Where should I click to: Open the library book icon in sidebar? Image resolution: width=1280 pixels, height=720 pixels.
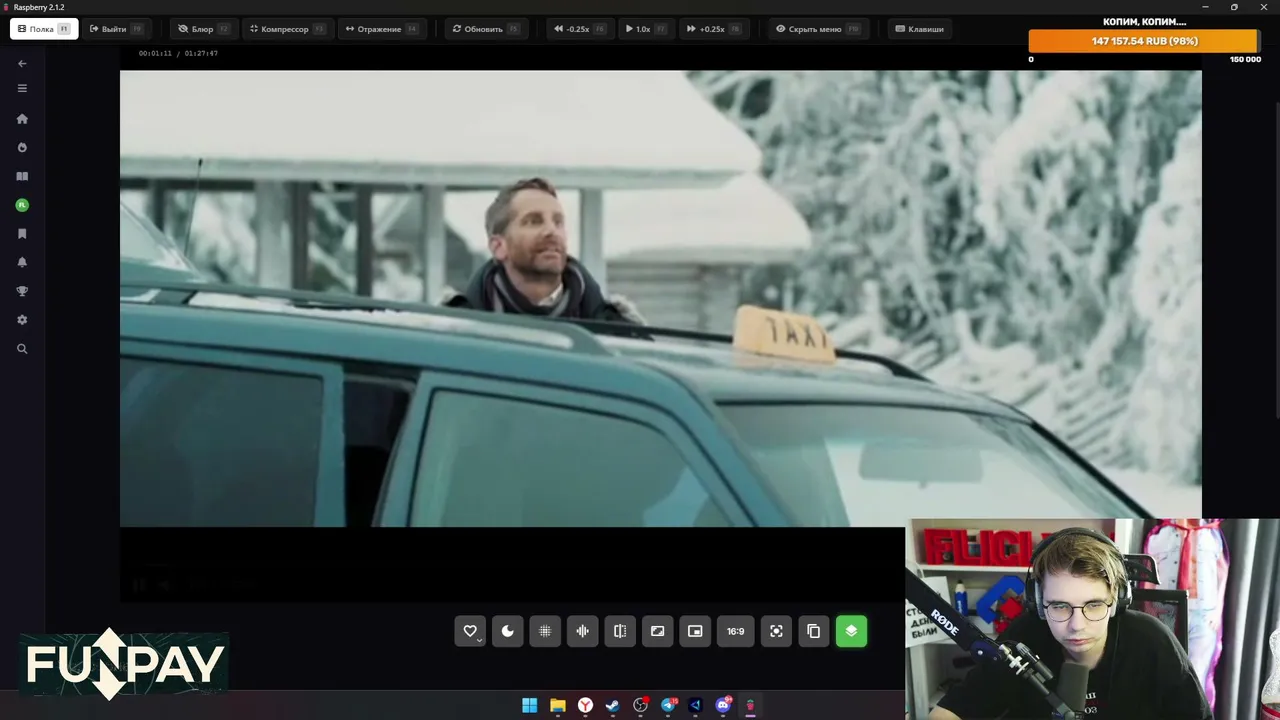click(22, 176)
